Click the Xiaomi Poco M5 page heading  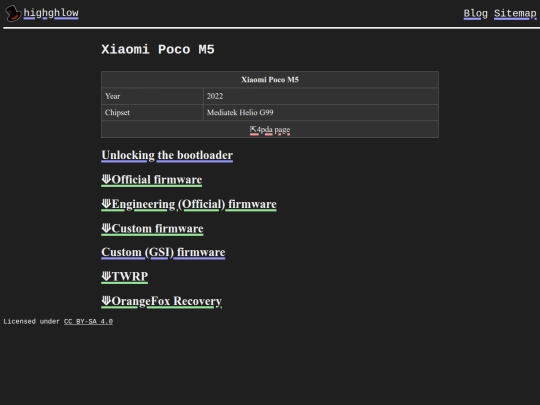click(x=158, y=50)
